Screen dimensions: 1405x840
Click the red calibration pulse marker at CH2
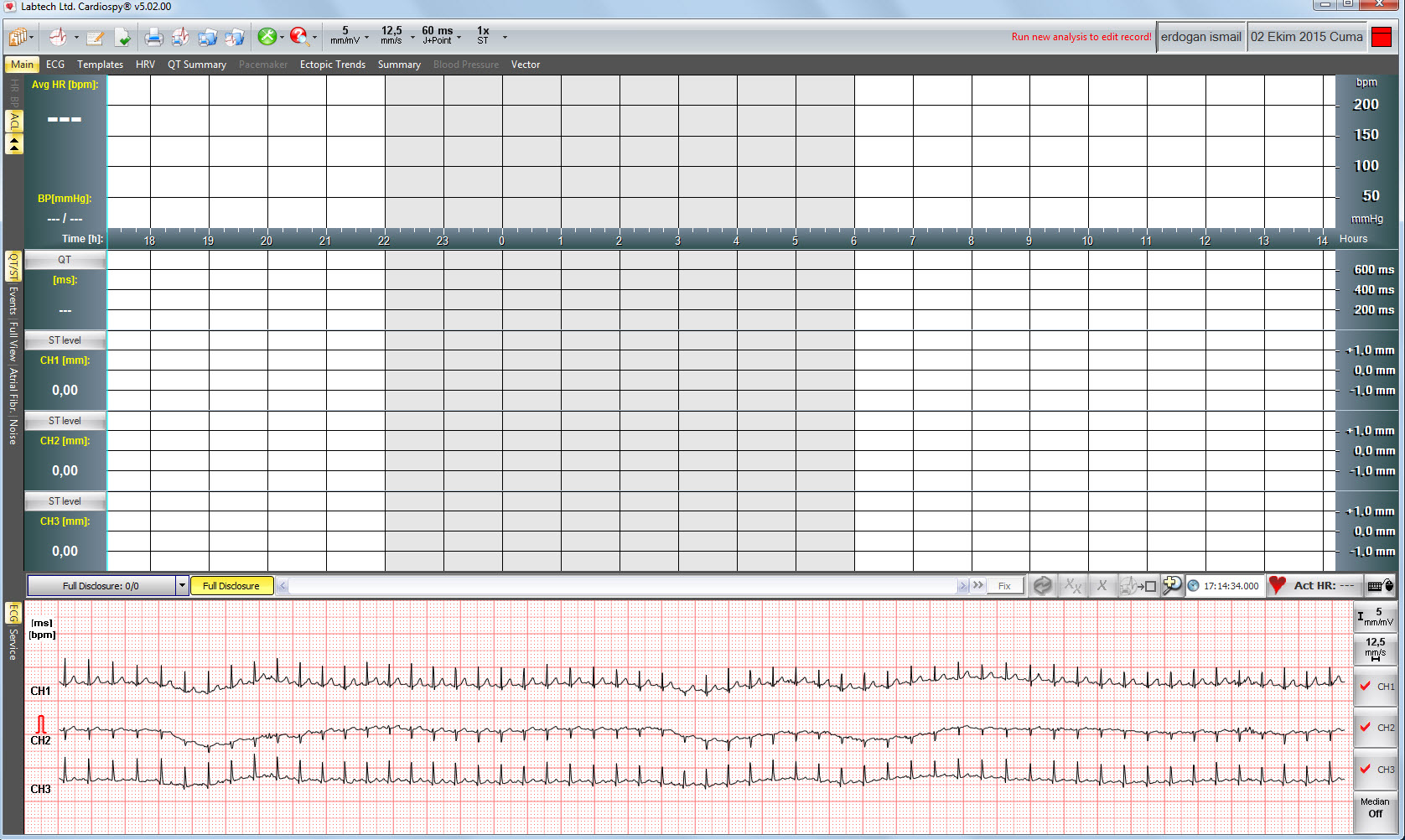(x=41, y=724)
